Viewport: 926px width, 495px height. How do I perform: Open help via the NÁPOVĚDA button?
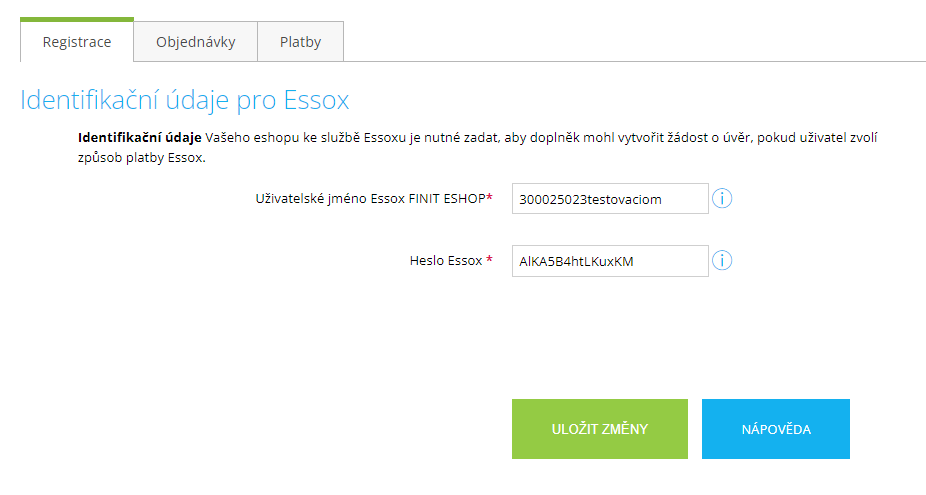[x=776, y=429]
